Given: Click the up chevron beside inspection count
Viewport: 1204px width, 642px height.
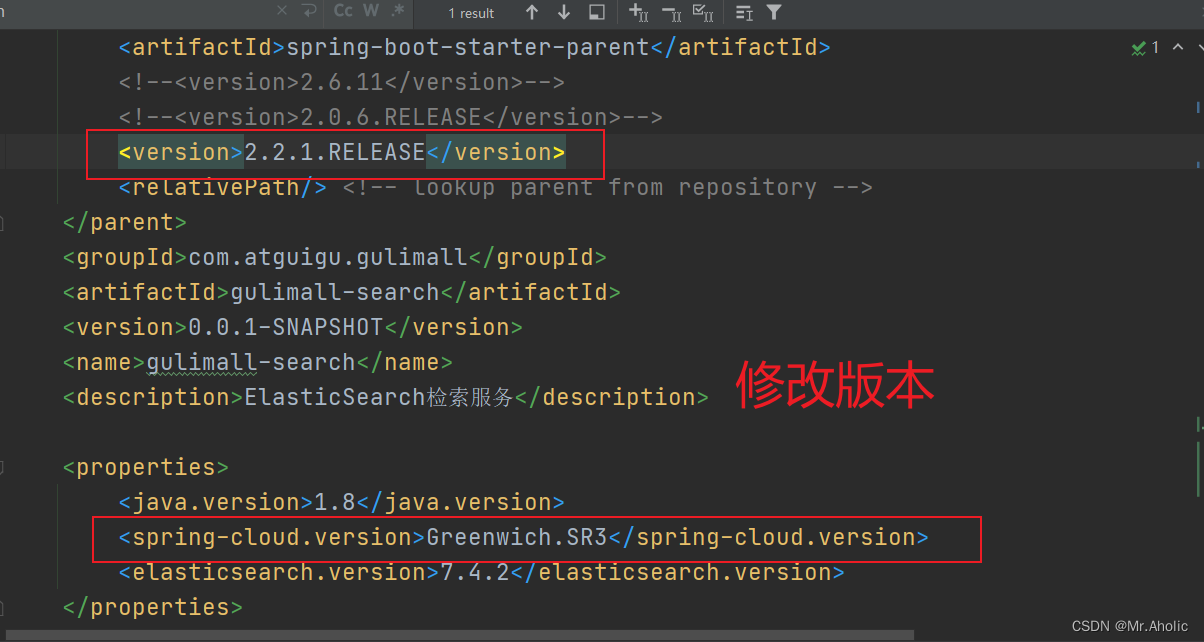Looking at the screenshot, I should (1177, 46).
